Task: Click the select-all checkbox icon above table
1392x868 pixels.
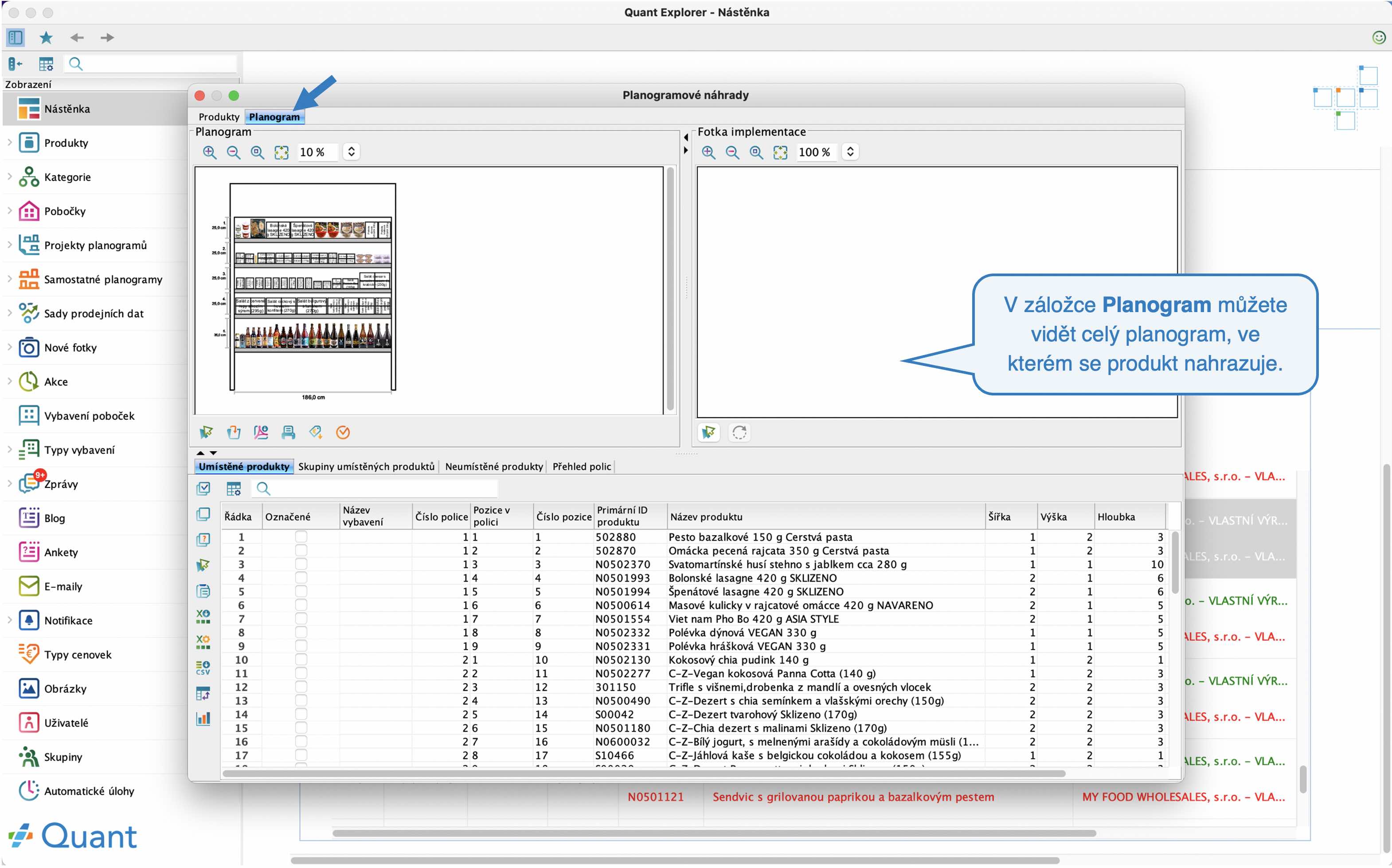Action: 203,489
